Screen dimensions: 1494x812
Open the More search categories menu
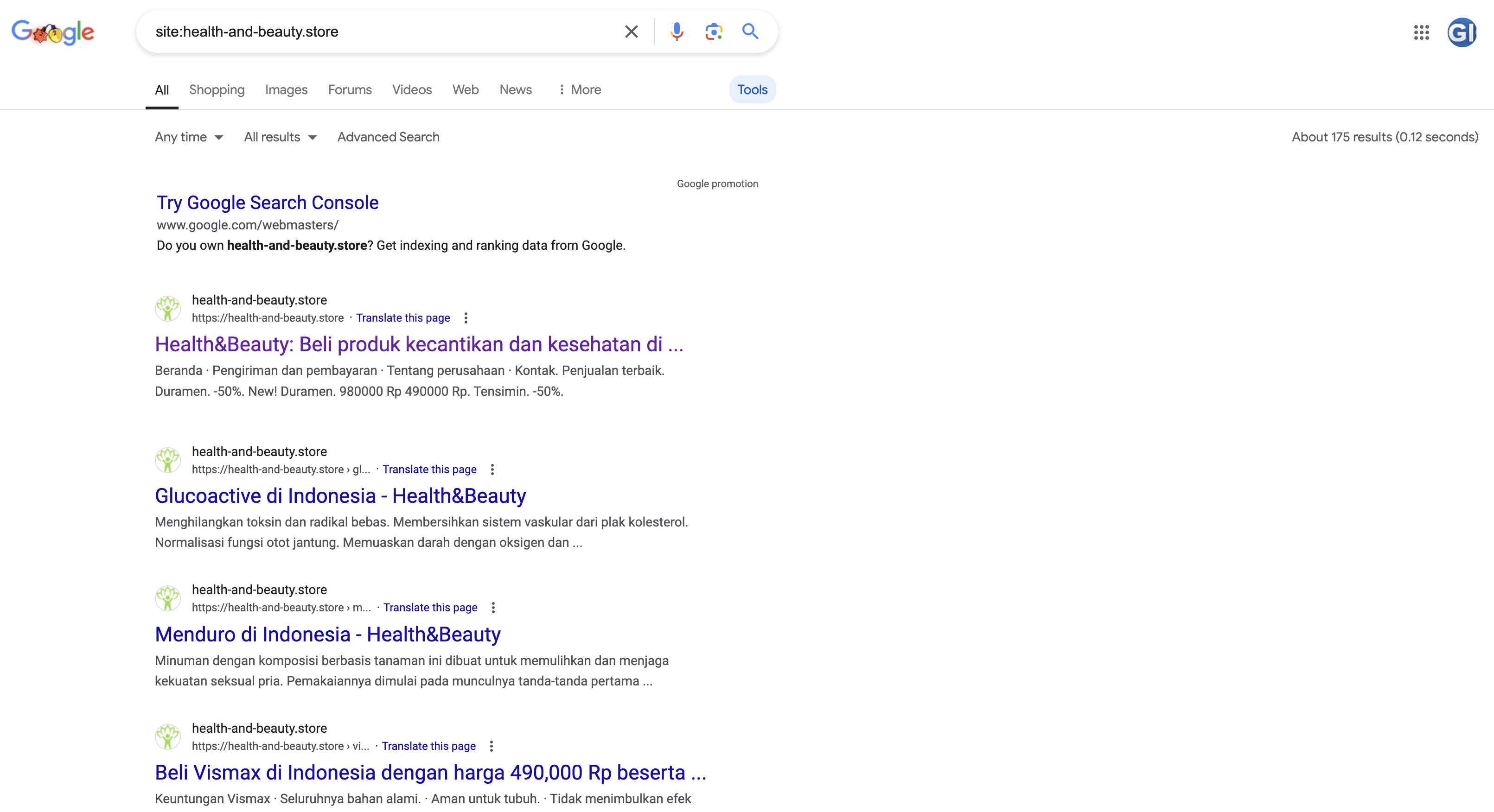580,90
